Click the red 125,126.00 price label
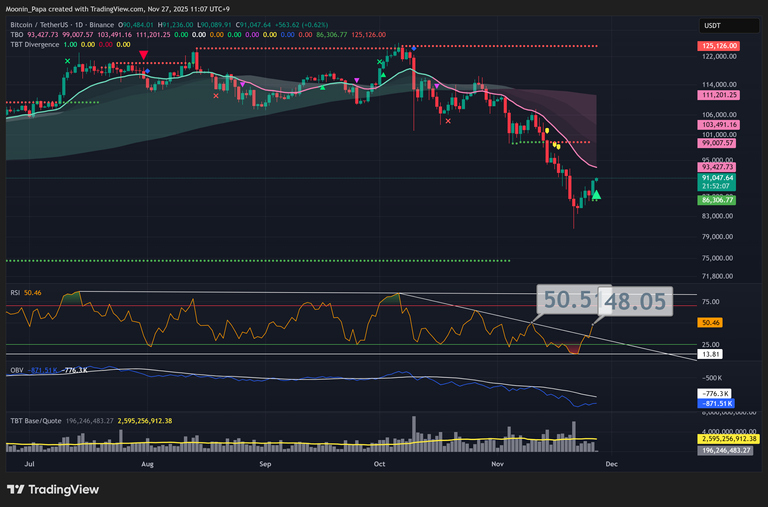 [x=719, y=46]
